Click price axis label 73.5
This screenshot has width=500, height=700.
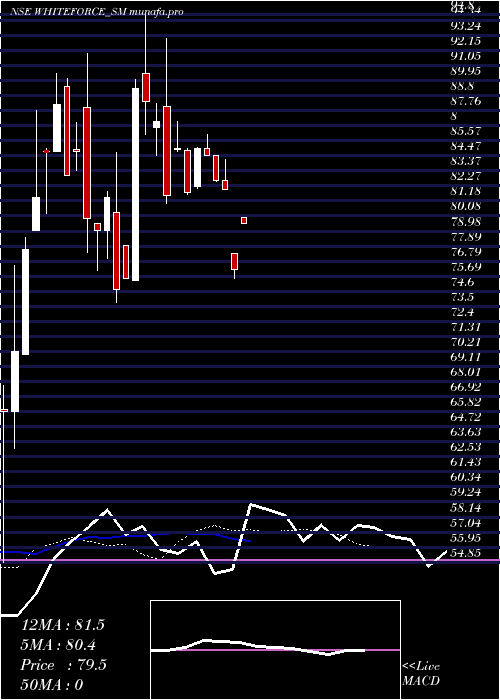tap(462, 297)
